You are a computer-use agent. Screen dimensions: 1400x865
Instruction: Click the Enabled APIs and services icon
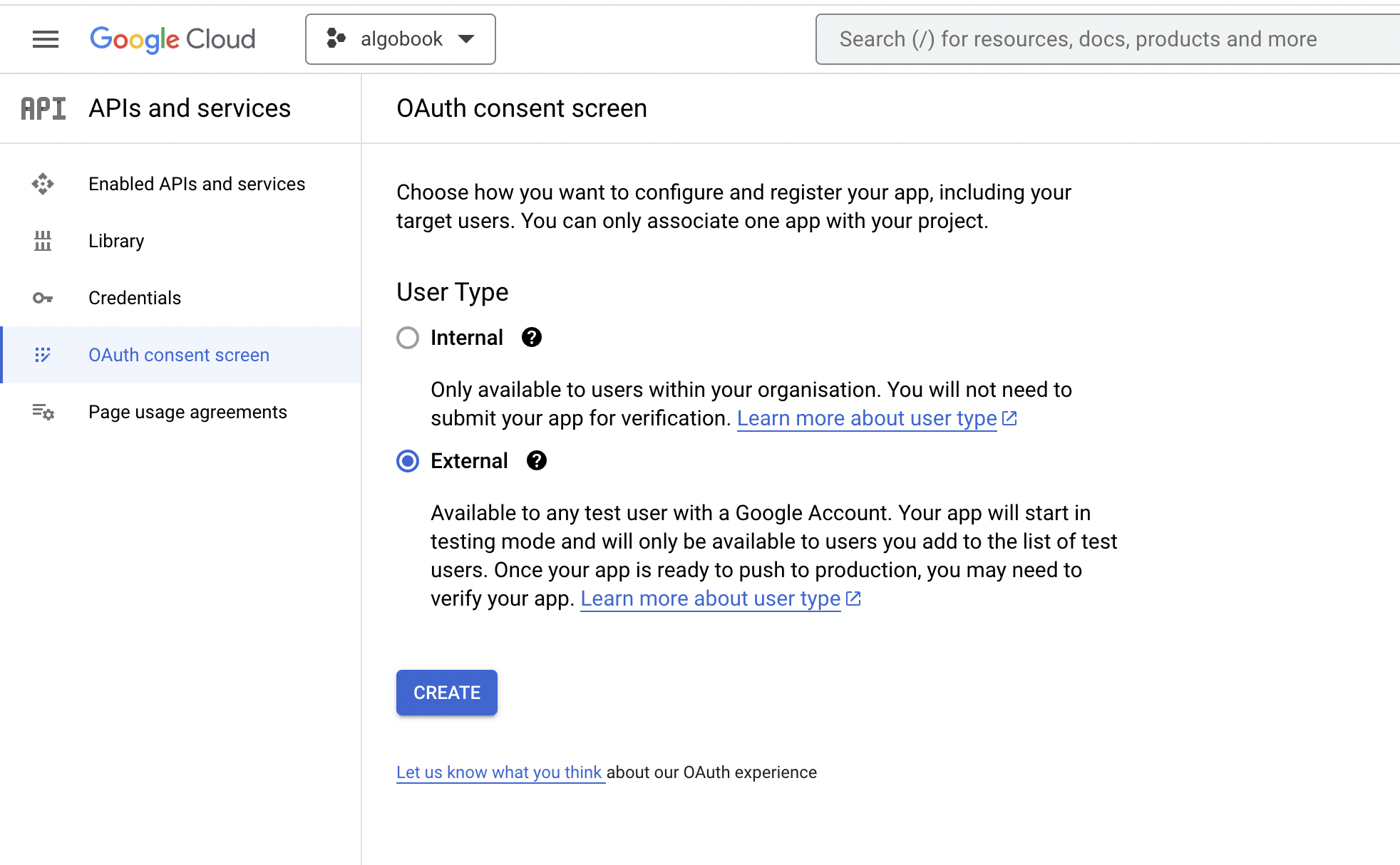point(43,184)
